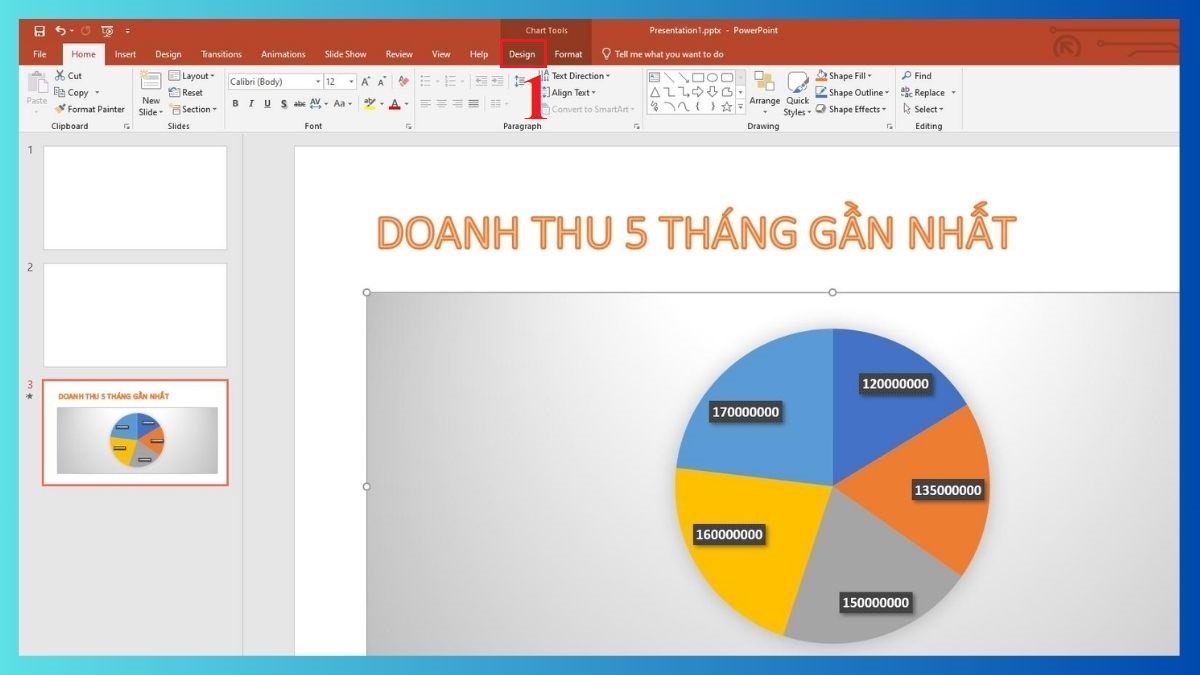
Task: Toggle center text alignment
Action: point(440,103)
